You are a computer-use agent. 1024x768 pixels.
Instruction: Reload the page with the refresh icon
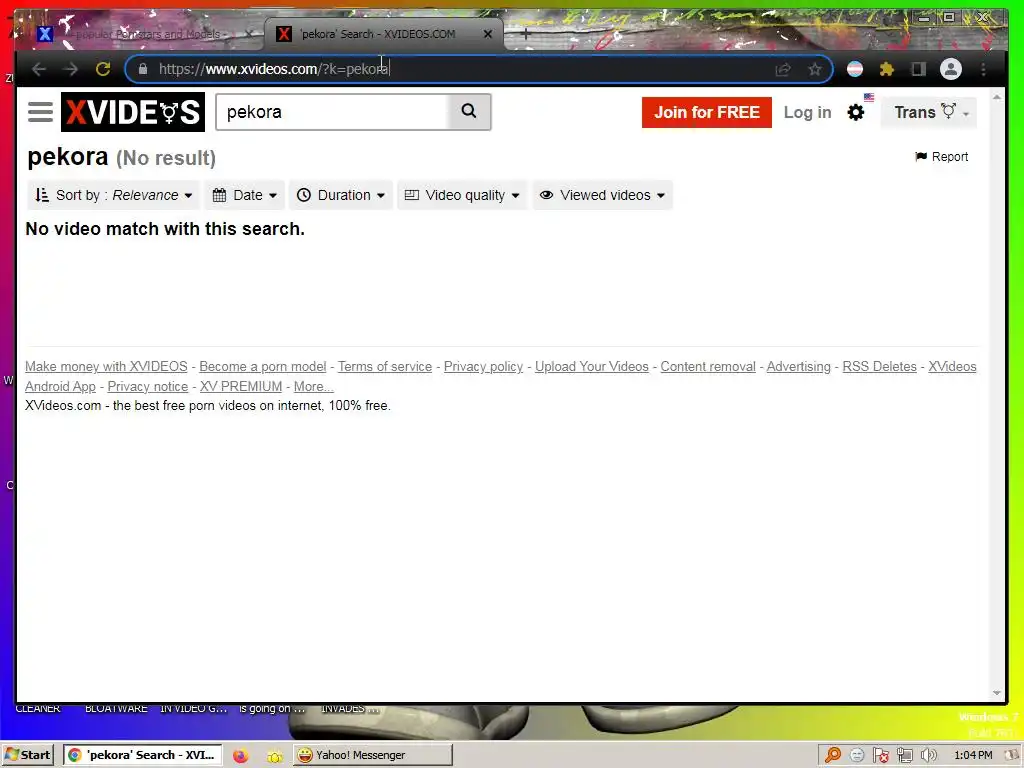[x=103, y=69]
